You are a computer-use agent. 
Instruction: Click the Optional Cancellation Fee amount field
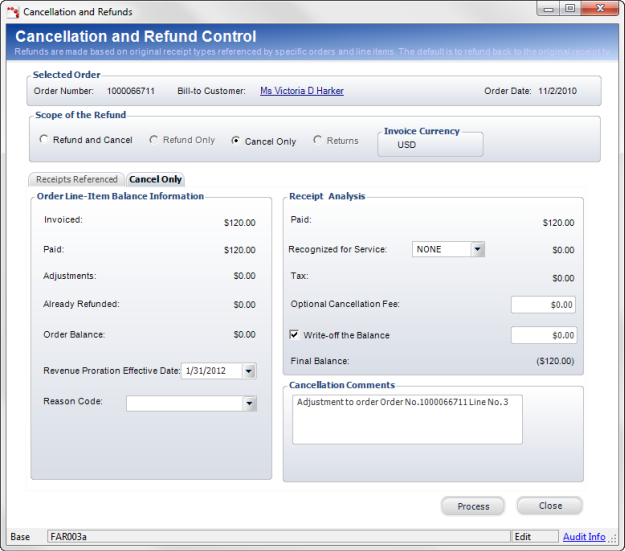(543, 305)
